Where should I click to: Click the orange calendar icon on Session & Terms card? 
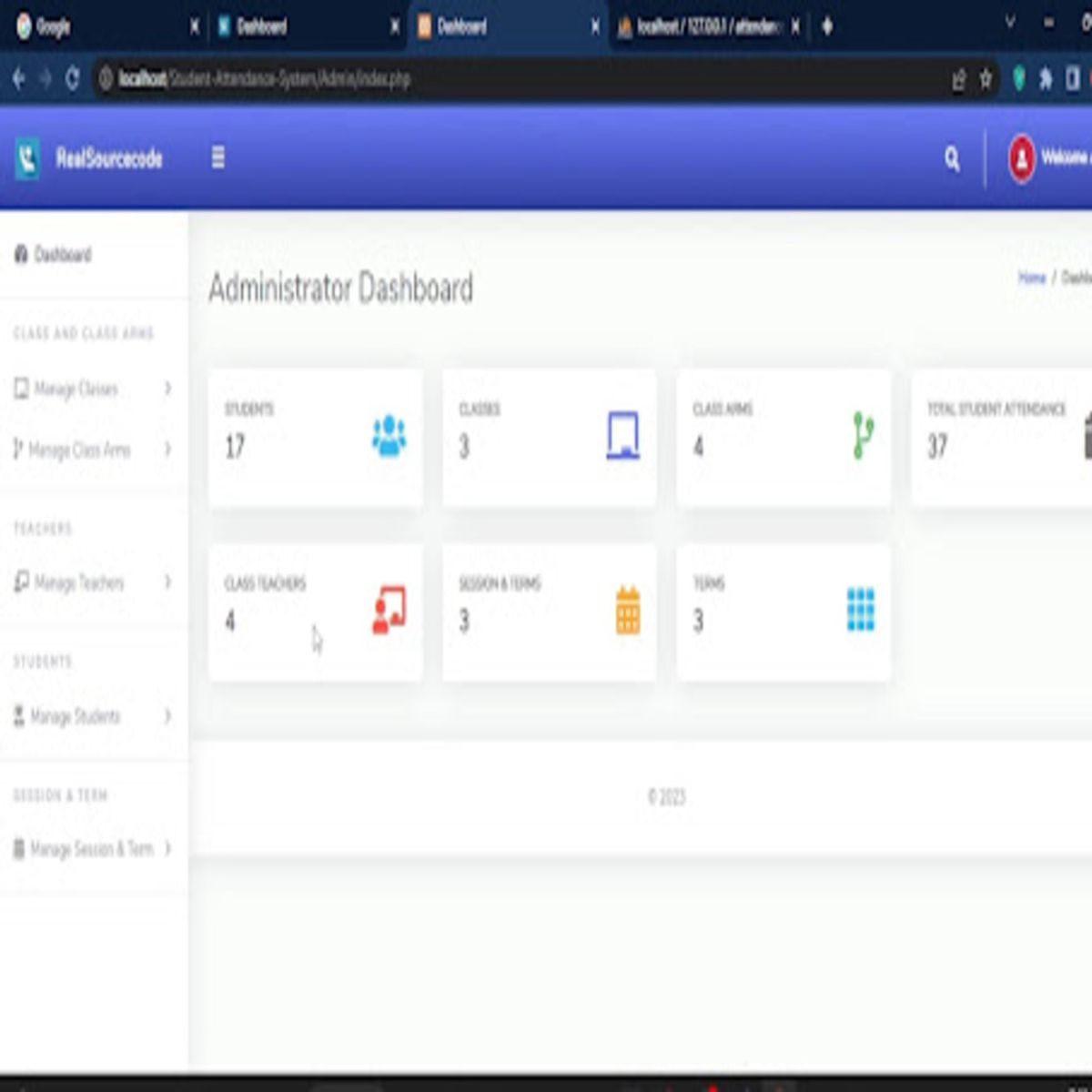coord(628,608)
